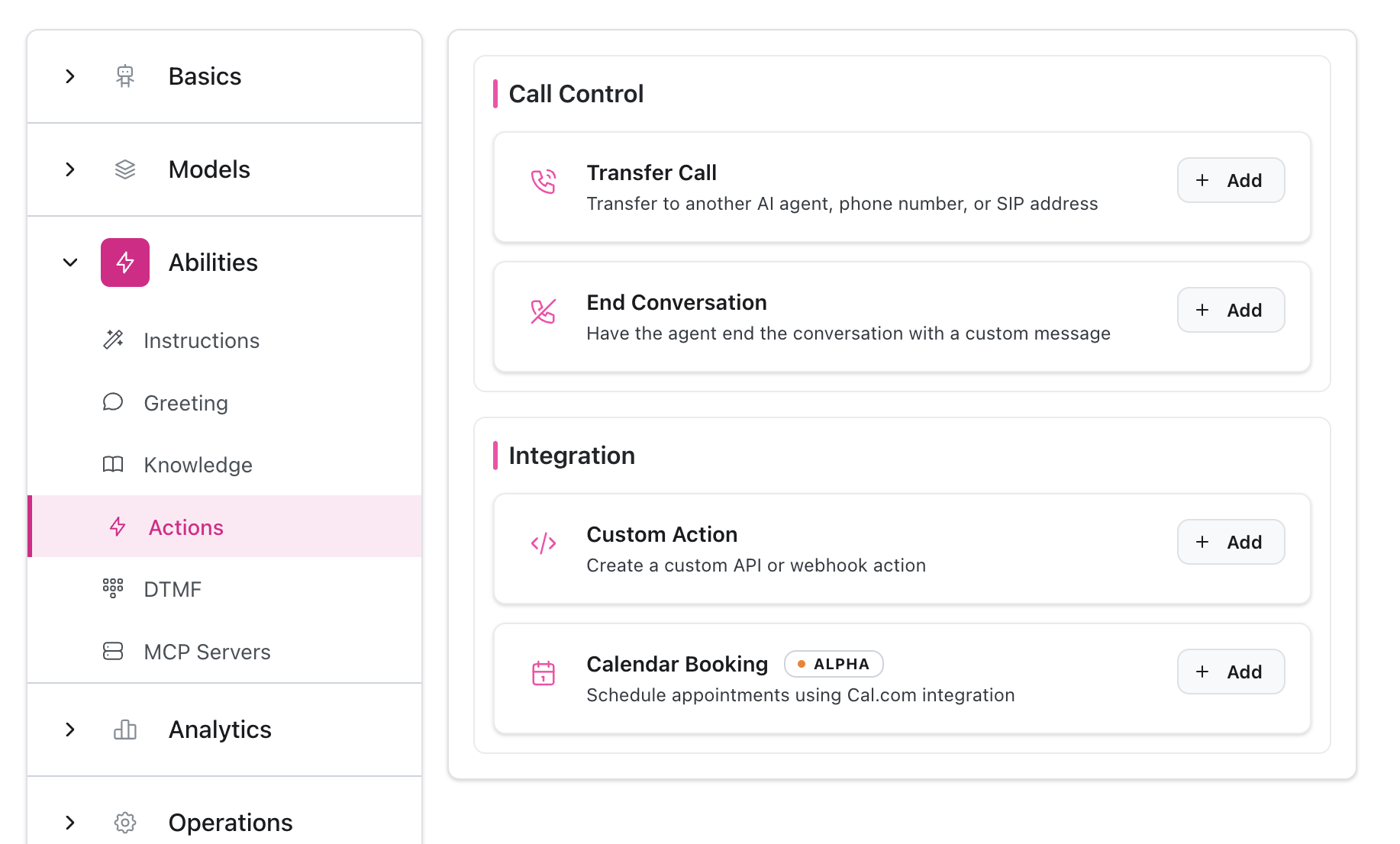Expand the Basics section chevron

click(x=70, y=76)
